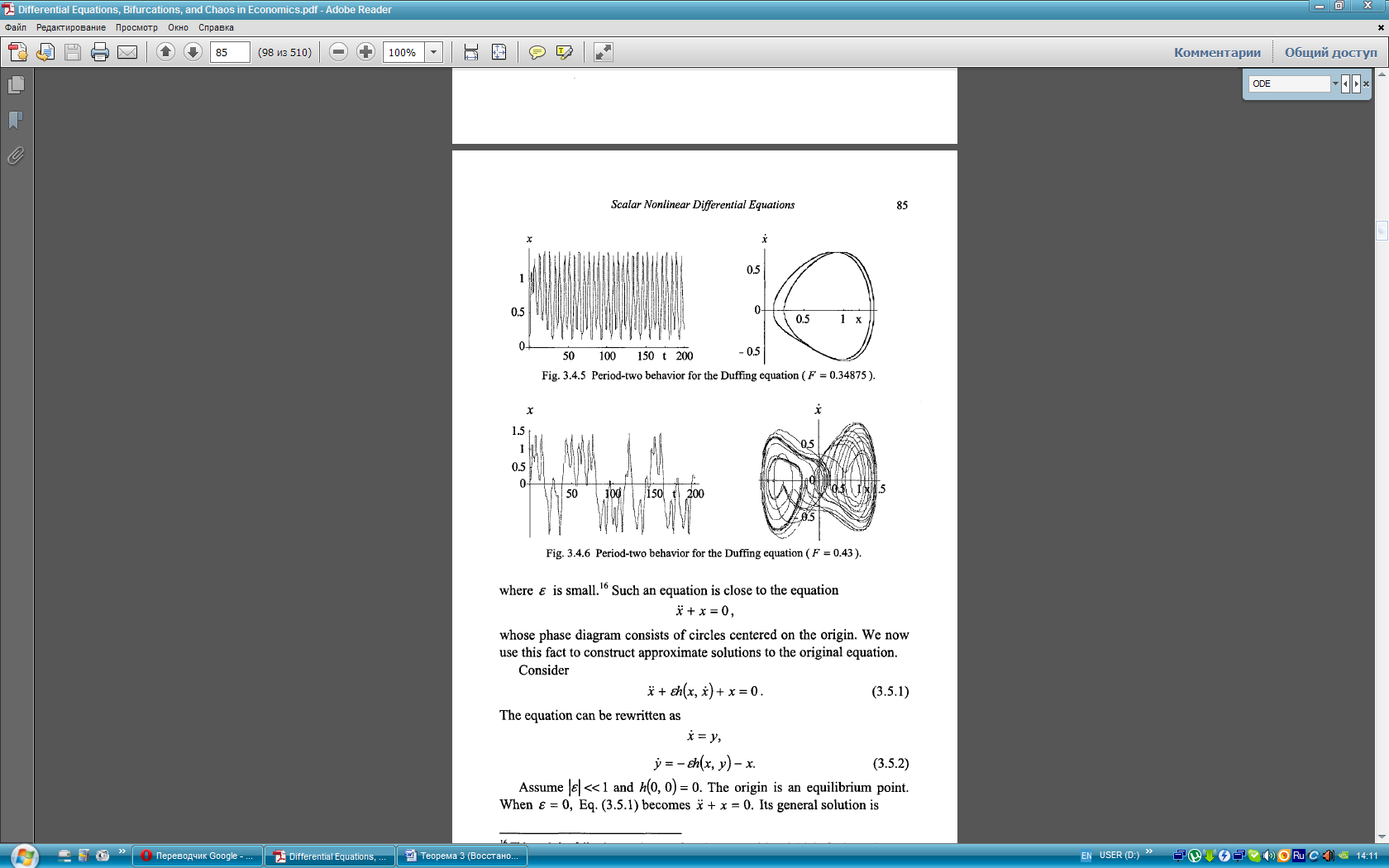Viewport: 1389px width, 868px height.
Task: Save the document with the diskette icon
Action: click(73, 52)
